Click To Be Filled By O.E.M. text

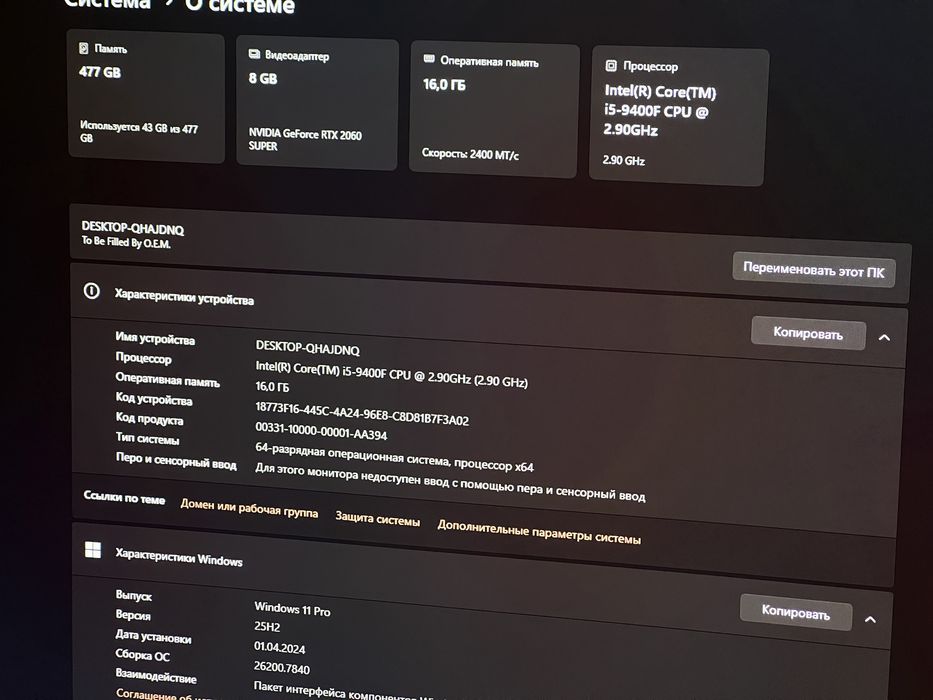point(126,242)
